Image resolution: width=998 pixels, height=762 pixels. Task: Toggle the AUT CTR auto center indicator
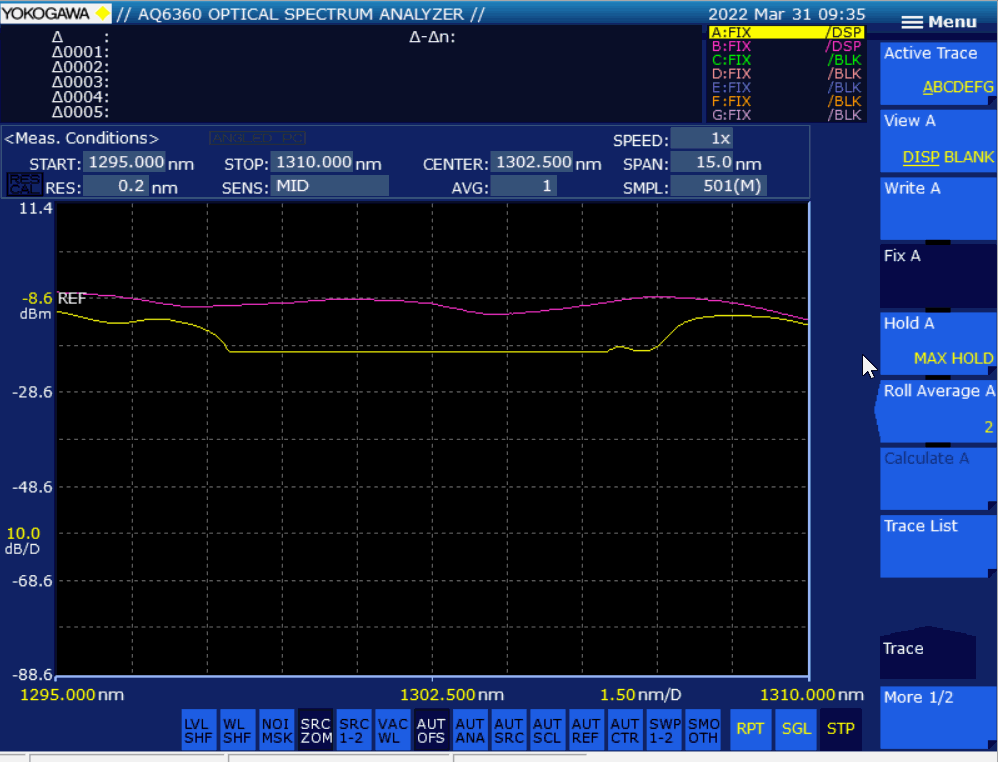(625, 730)
